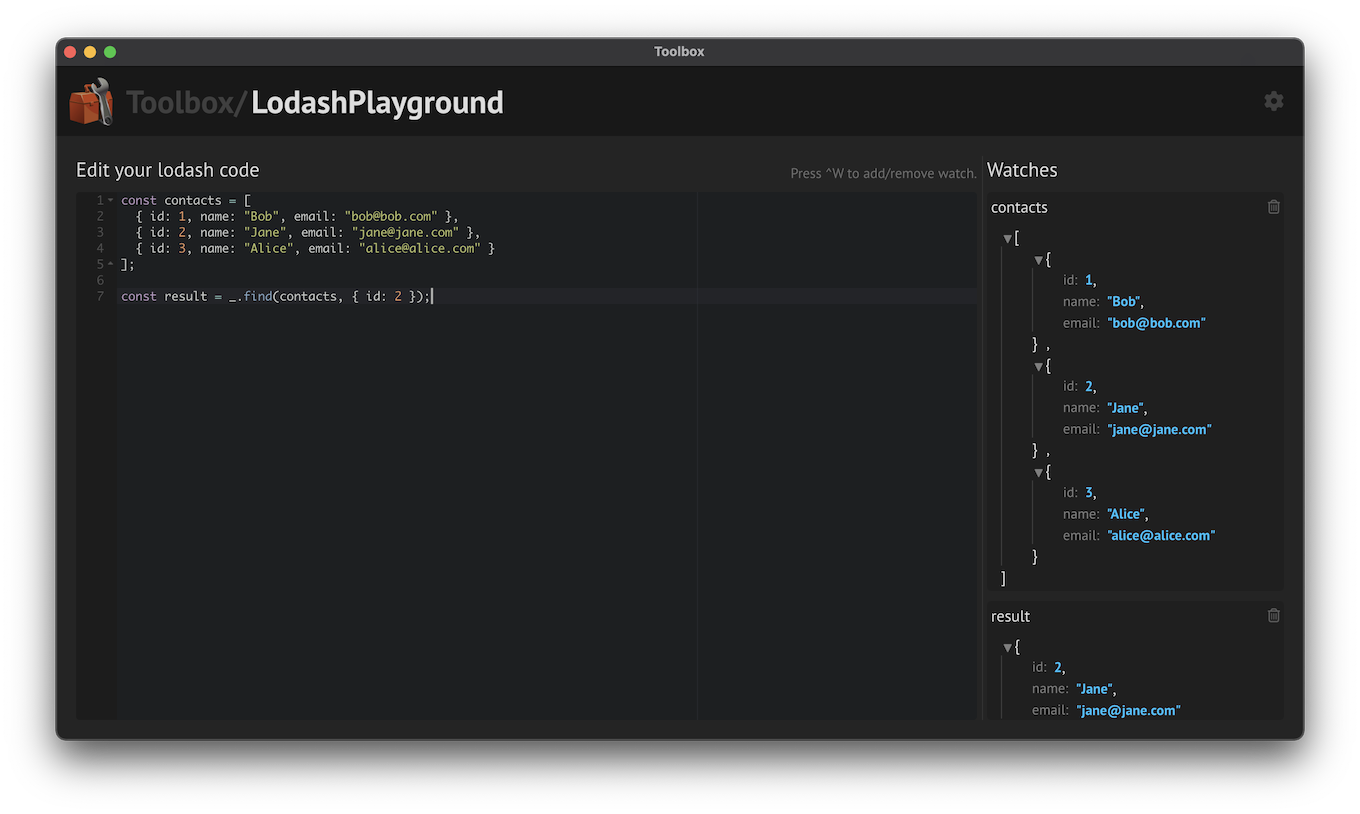The width and height of the screenshot is (1360, 814).
Task: Close the Toolbox window with red button
Action: (70, 52)
